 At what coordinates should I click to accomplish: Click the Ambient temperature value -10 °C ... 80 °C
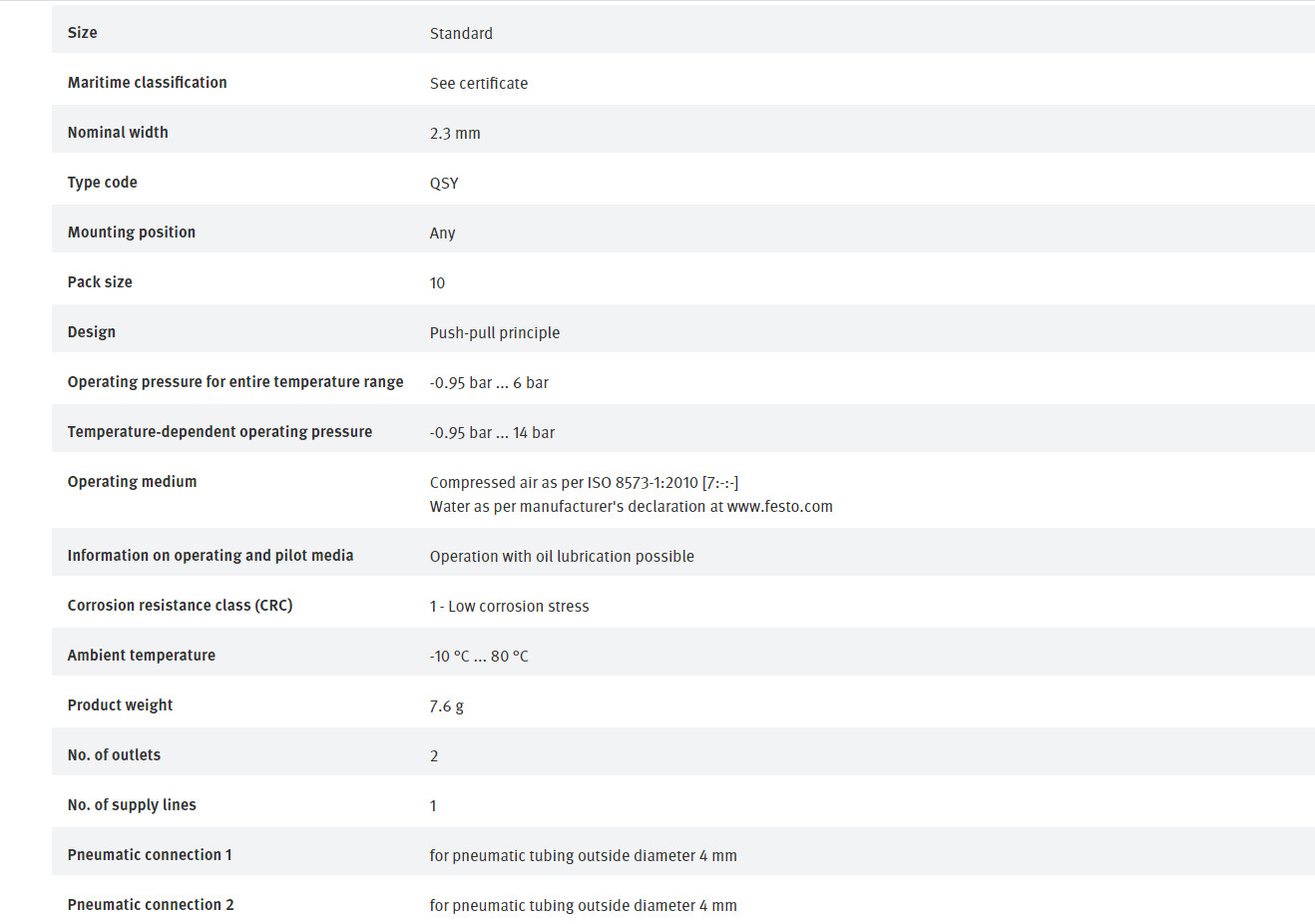(479, 657)
